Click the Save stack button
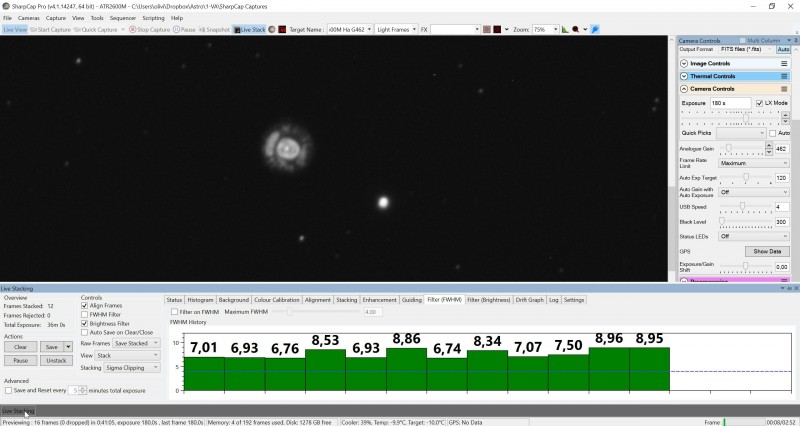Image resolution: width=800 pixels, height=426 pixels. click(52, 347)
